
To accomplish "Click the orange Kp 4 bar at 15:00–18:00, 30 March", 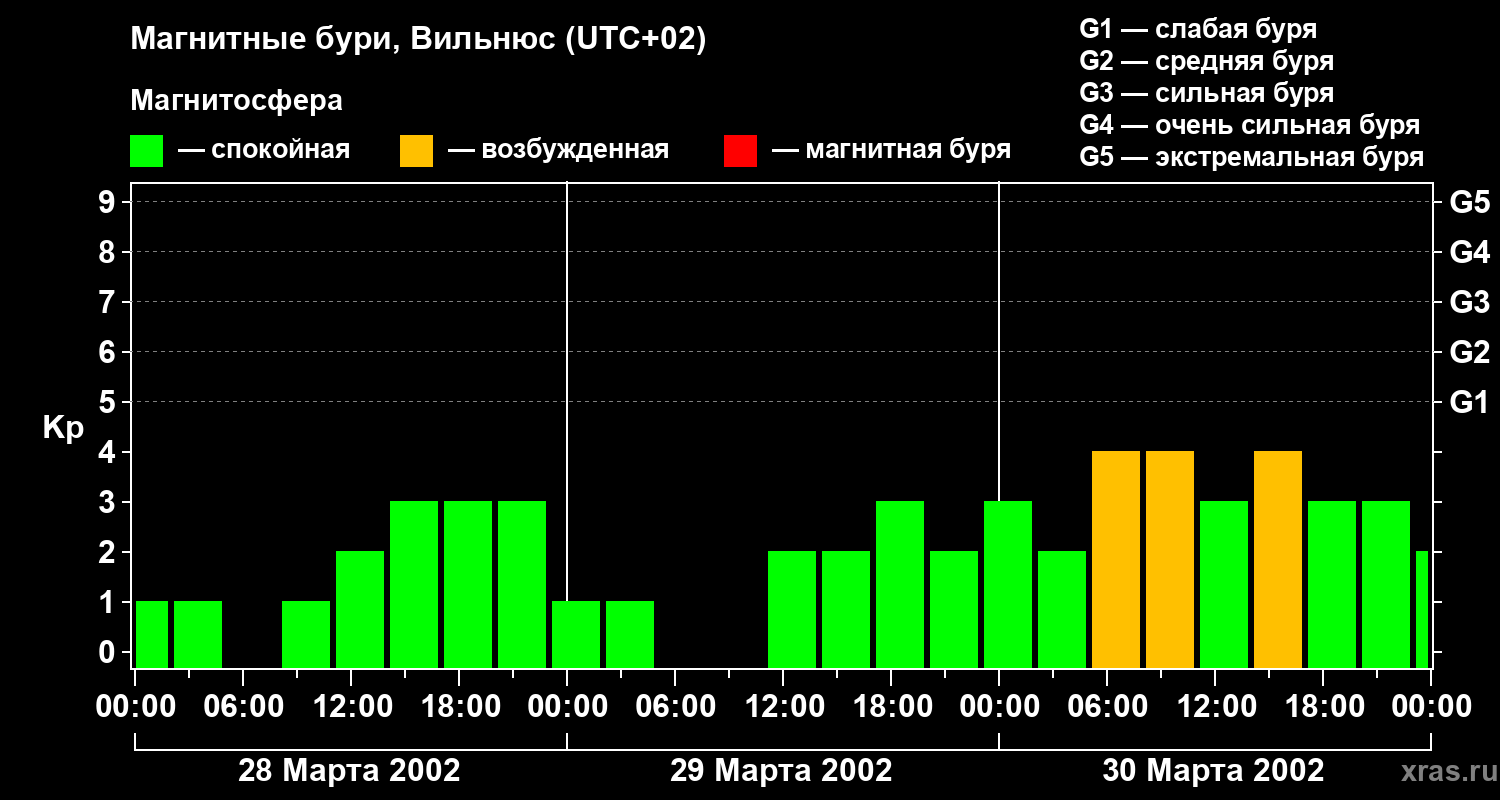I will [1278, 560].
